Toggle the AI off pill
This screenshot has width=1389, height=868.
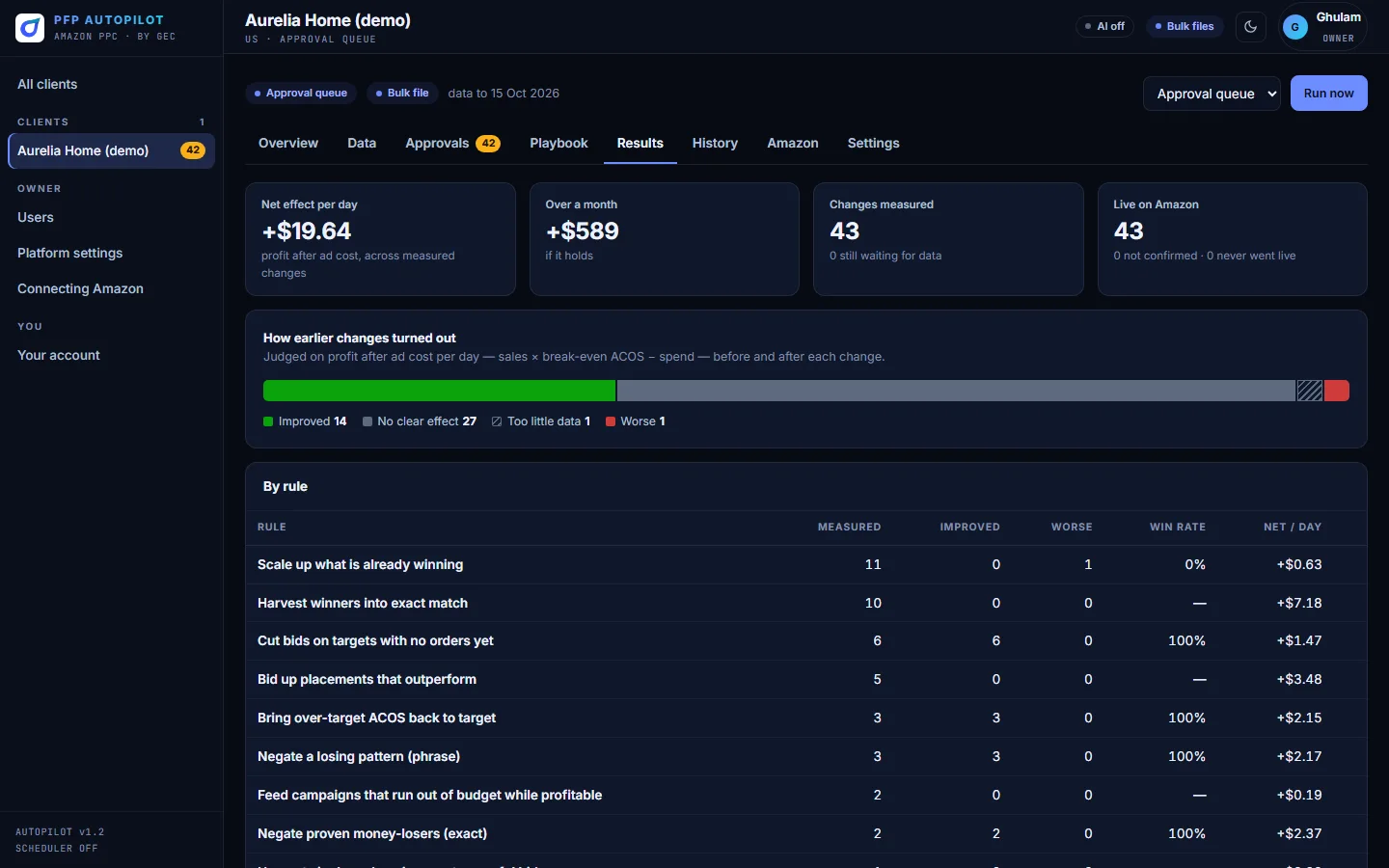tap(1104, 26)
